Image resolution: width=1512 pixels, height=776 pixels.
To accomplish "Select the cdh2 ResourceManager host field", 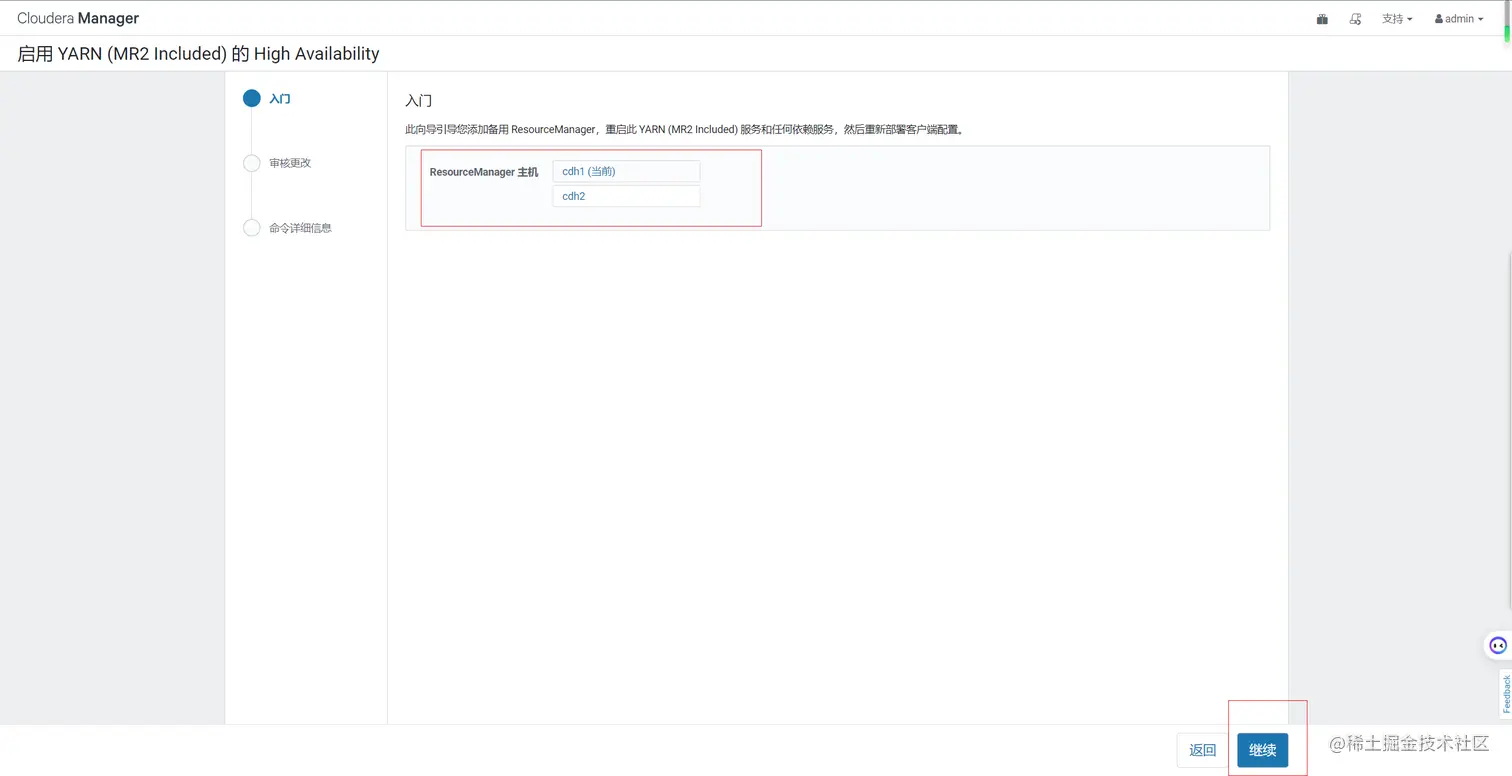I will click(x=626, y=196).
